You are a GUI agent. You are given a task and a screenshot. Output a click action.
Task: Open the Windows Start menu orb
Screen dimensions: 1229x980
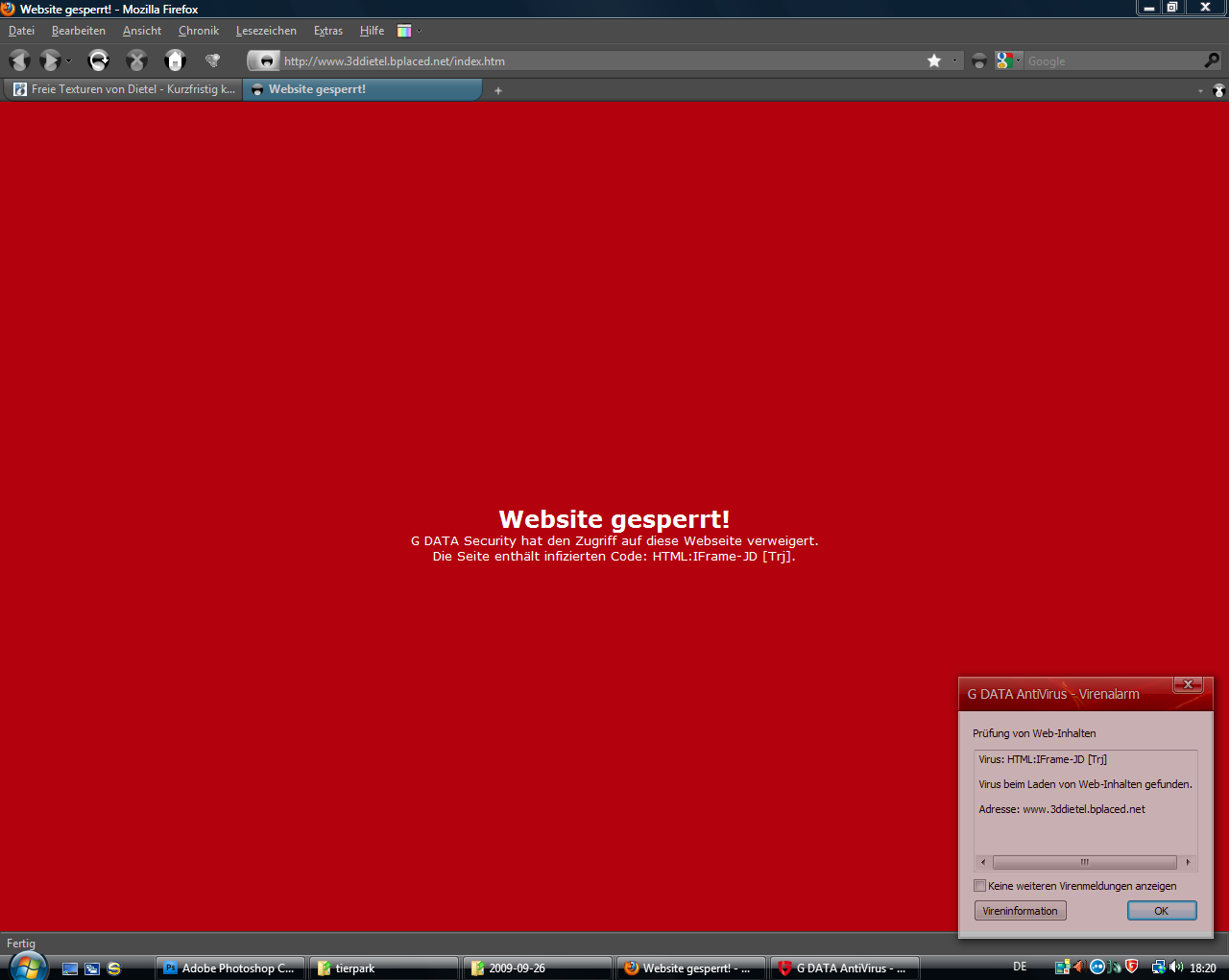pyautogui.click(x=28, y=965)
